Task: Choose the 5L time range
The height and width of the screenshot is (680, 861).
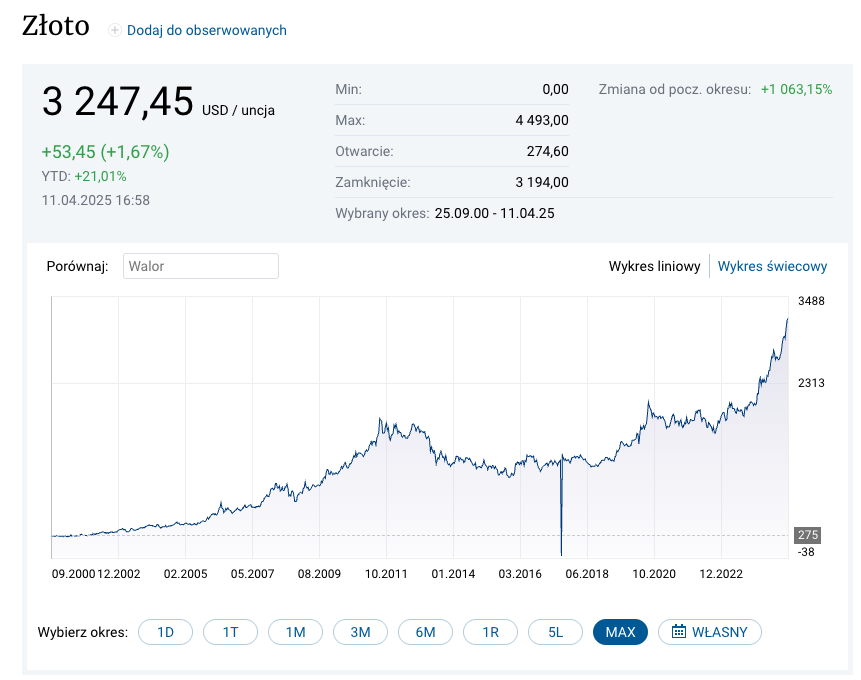Action: click(555, 632)
